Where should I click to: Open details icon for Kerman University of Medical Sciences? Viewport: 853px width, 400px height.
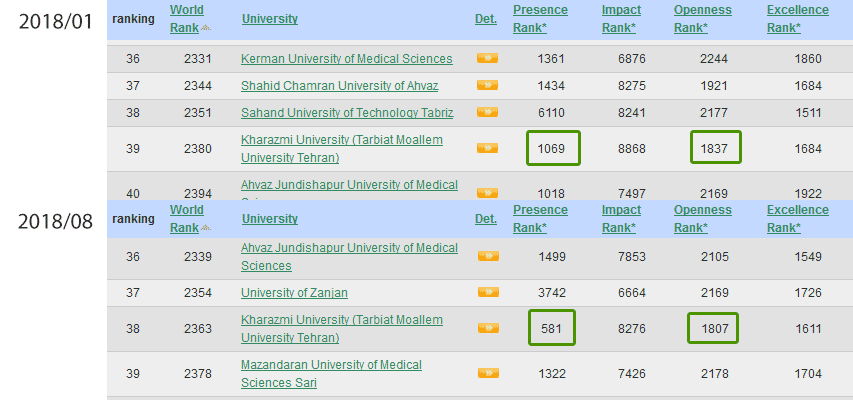pos(487,58)
